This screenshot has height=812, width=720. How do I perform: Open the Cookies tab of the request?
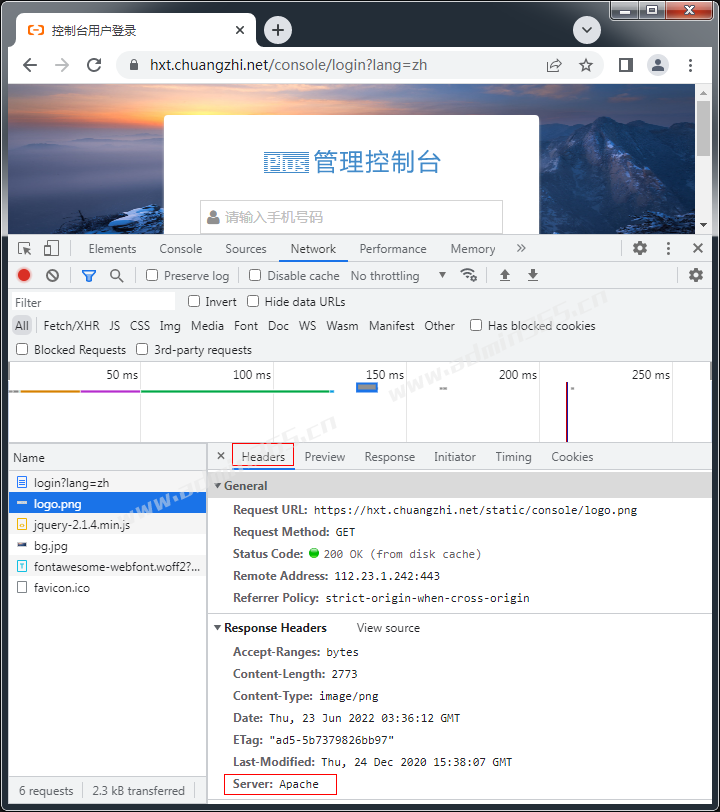pos(572,457)
